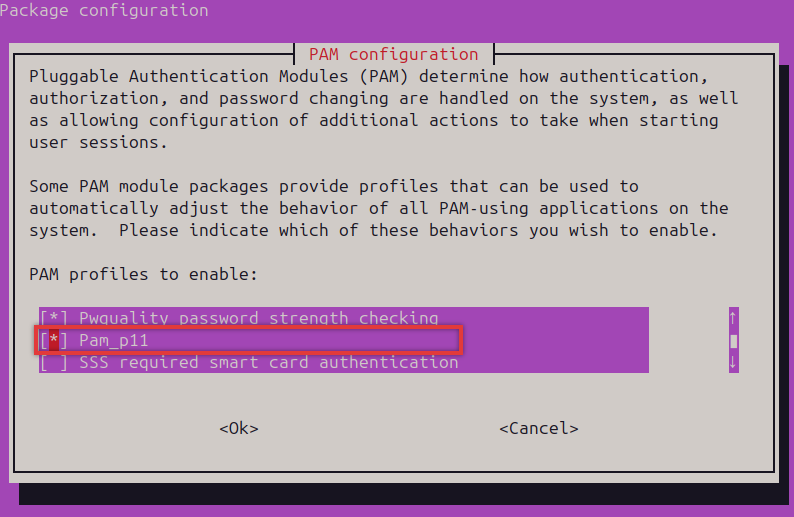Click the 'PAM profiles to enable:' label

click(143, 274)
